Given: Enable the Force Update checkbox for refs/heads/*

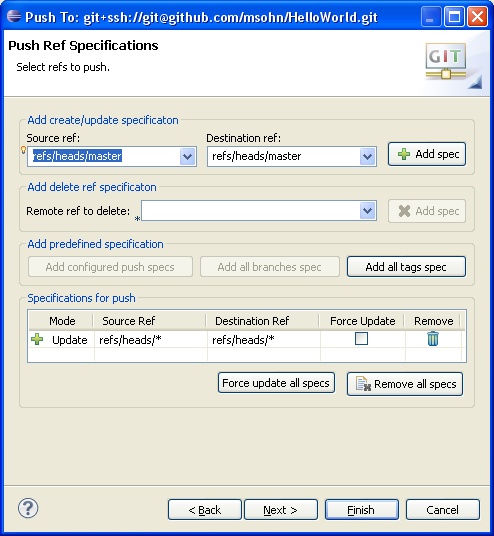Looking at the screenshot, I should pos(361,338).
